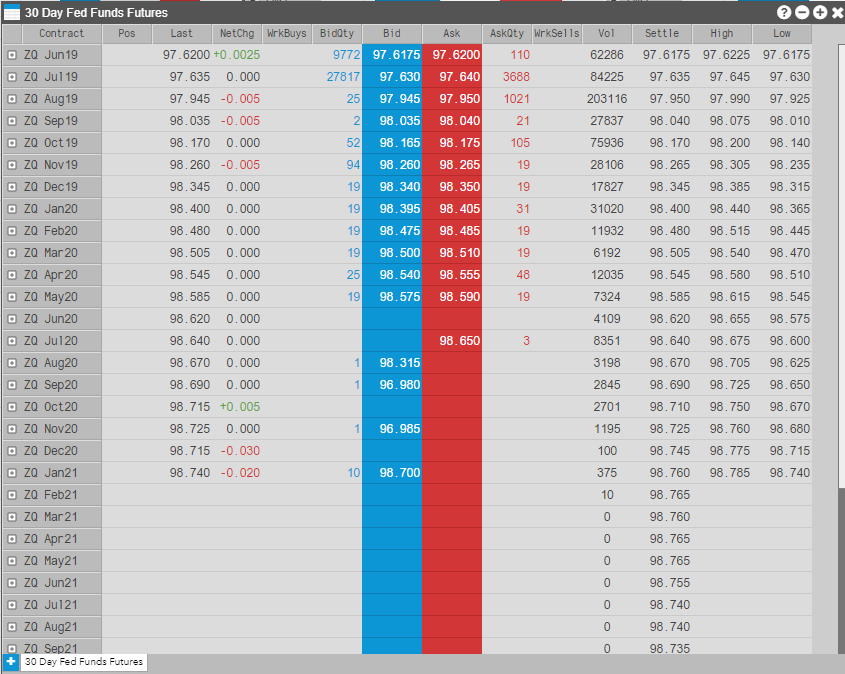Click the 98.315 bid for ZQ Aug20

[x=392, y=363]
